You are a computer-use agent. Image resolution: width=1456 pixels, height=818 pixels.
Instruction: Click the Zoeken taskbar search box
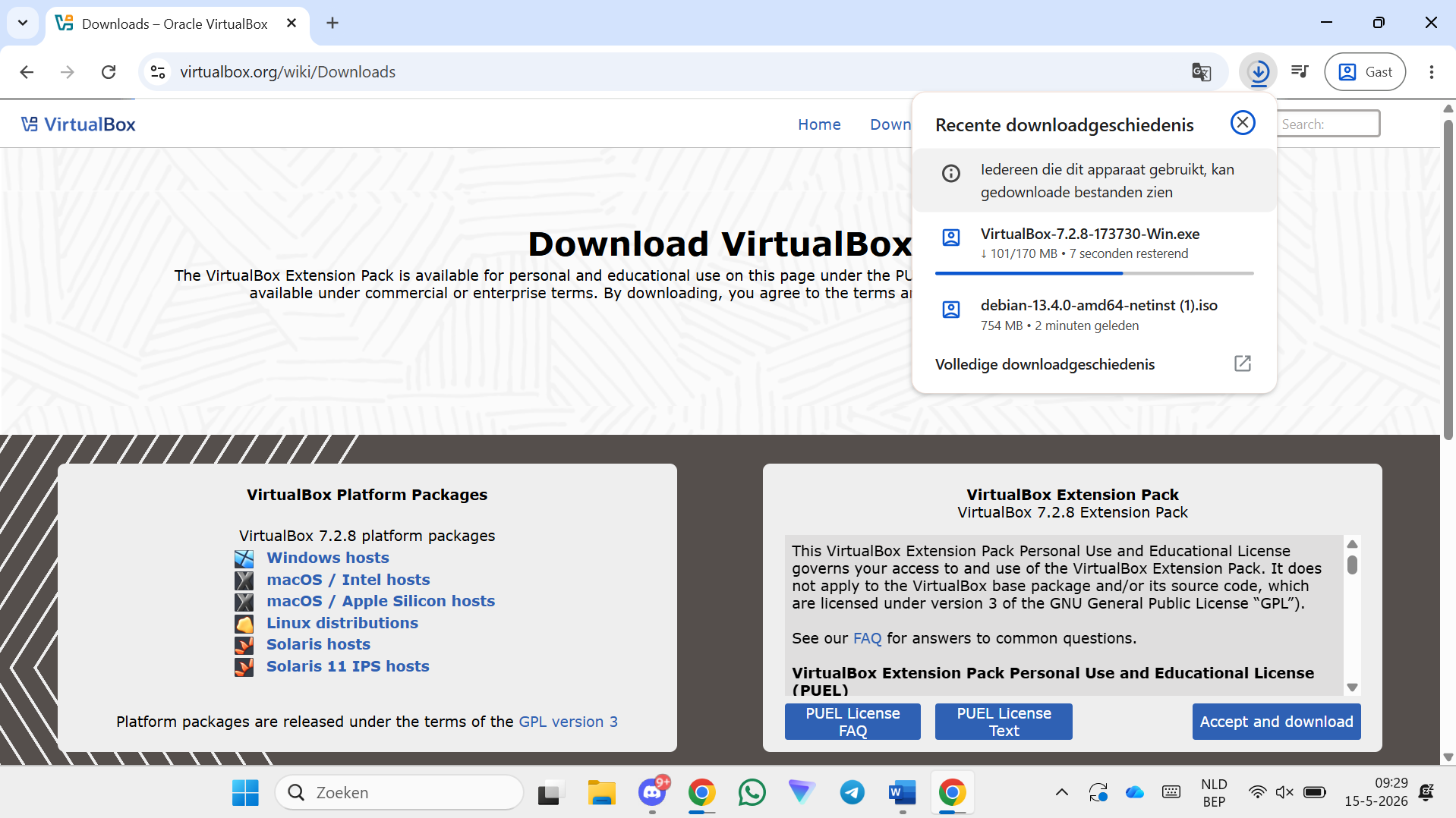[x=399, y=793]
